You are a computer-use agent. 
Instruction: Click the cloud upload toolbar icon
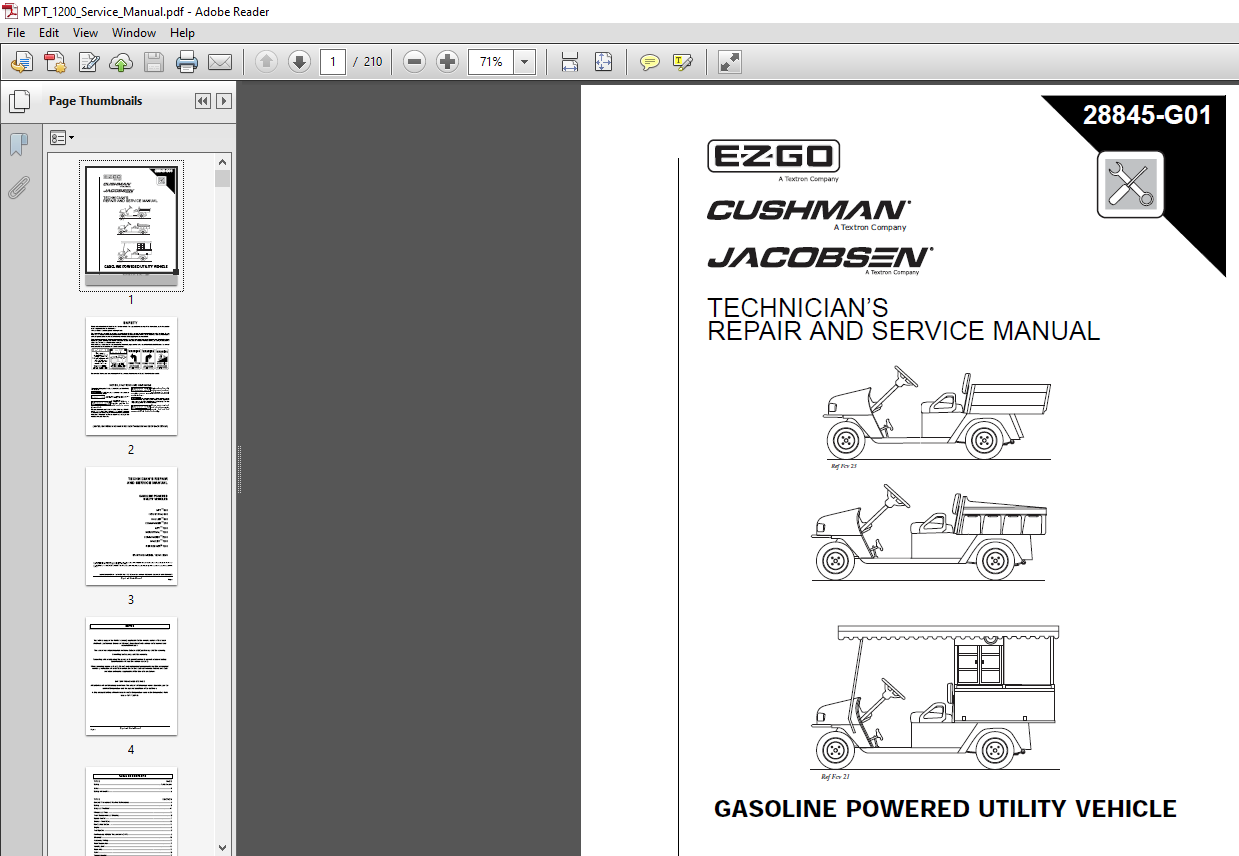[x=121, y=62]
